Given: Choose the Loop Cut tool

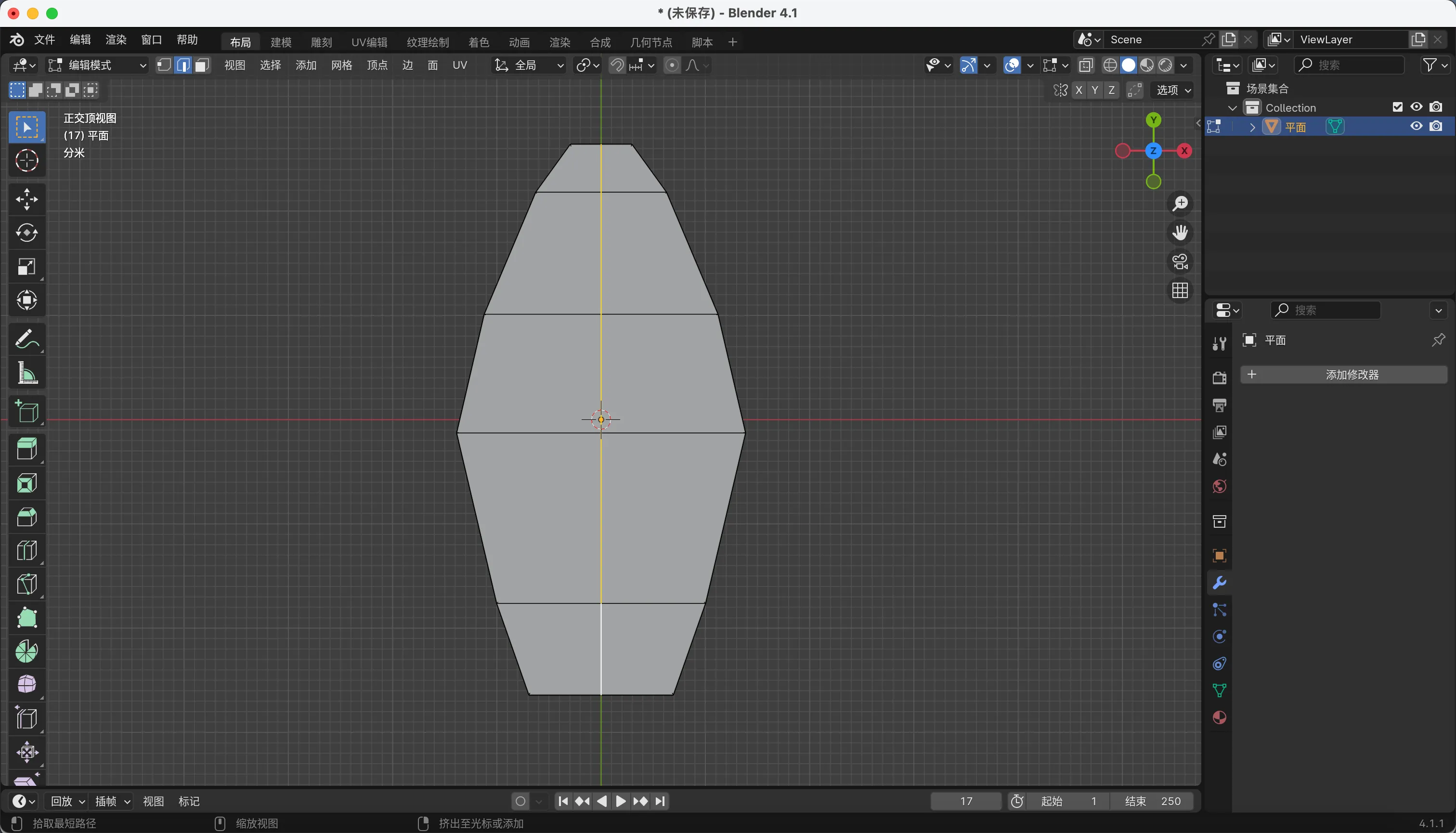Looking at the screenshot, I should 26,550.
